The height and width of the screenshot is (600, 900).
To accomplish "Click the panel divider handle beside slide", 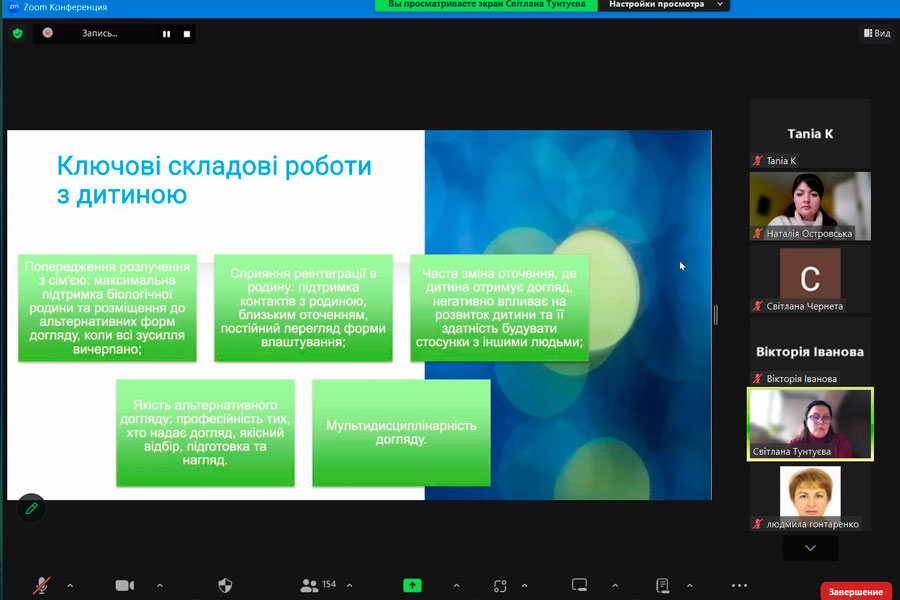I will [716, 315].
